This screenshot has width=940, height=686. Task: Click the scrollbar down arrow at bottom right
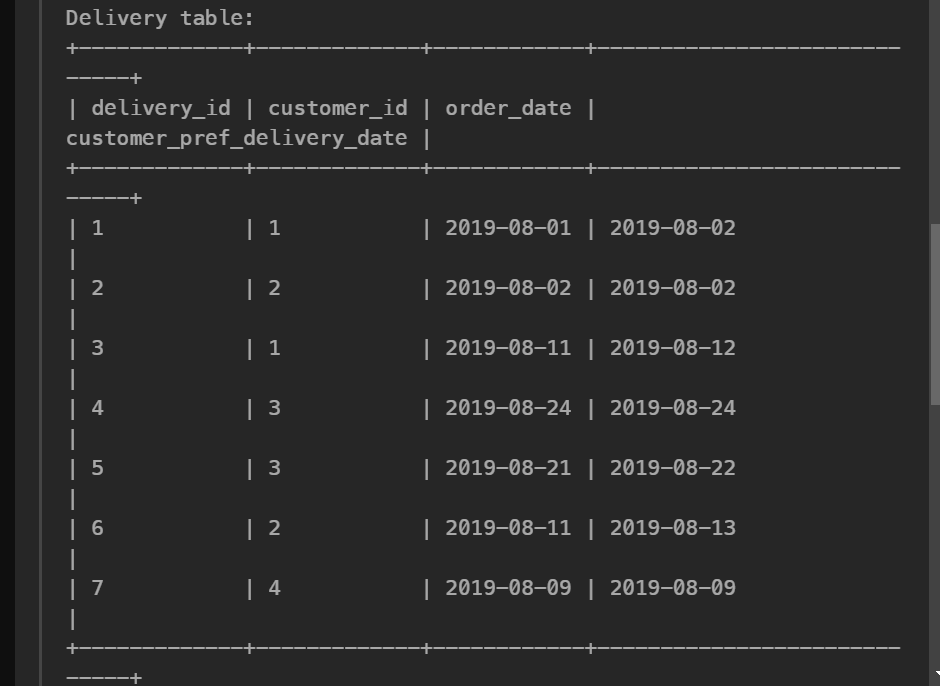(936, 675)
